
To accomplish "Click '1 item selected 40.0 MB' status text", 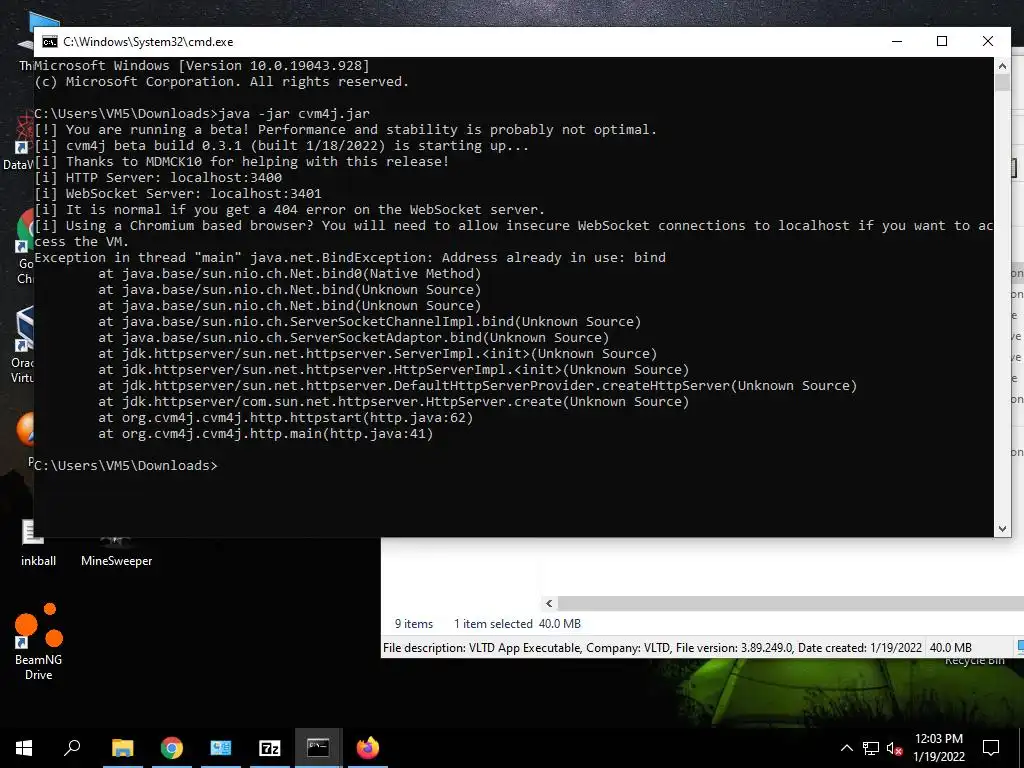I will coord(517,624).
